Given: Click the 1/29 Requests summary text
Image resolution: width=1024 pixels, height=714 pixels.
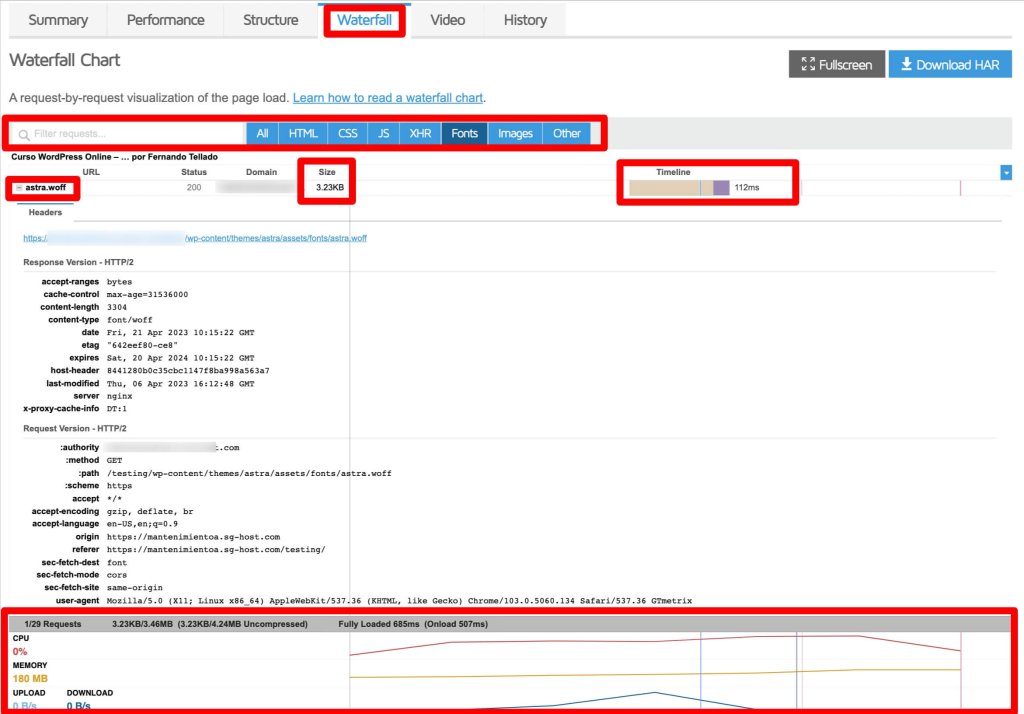Looking at the screenshot, I should point(53,625).
